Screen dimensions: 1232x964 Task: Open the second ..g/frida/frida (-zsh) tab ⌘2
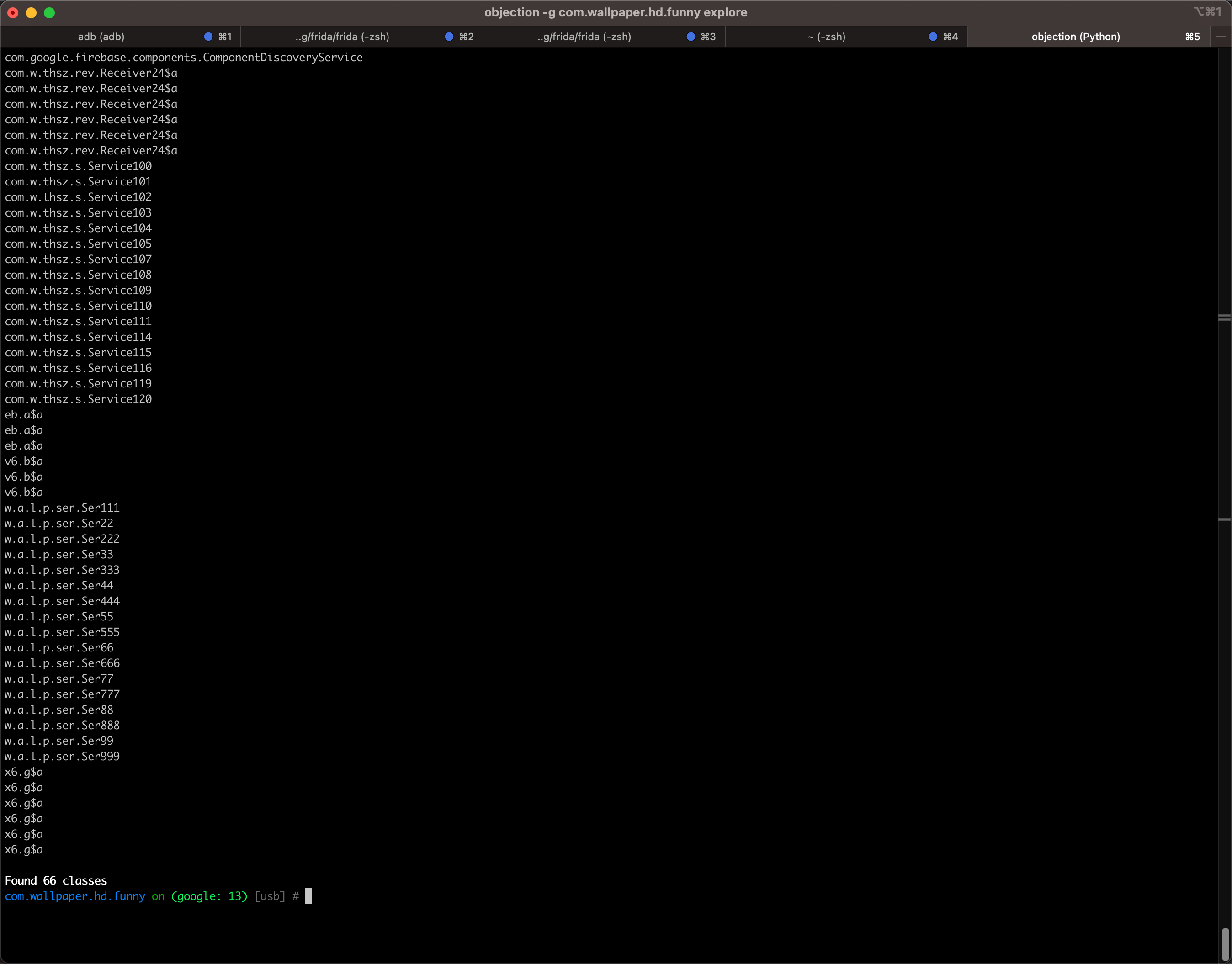point(362,37)
